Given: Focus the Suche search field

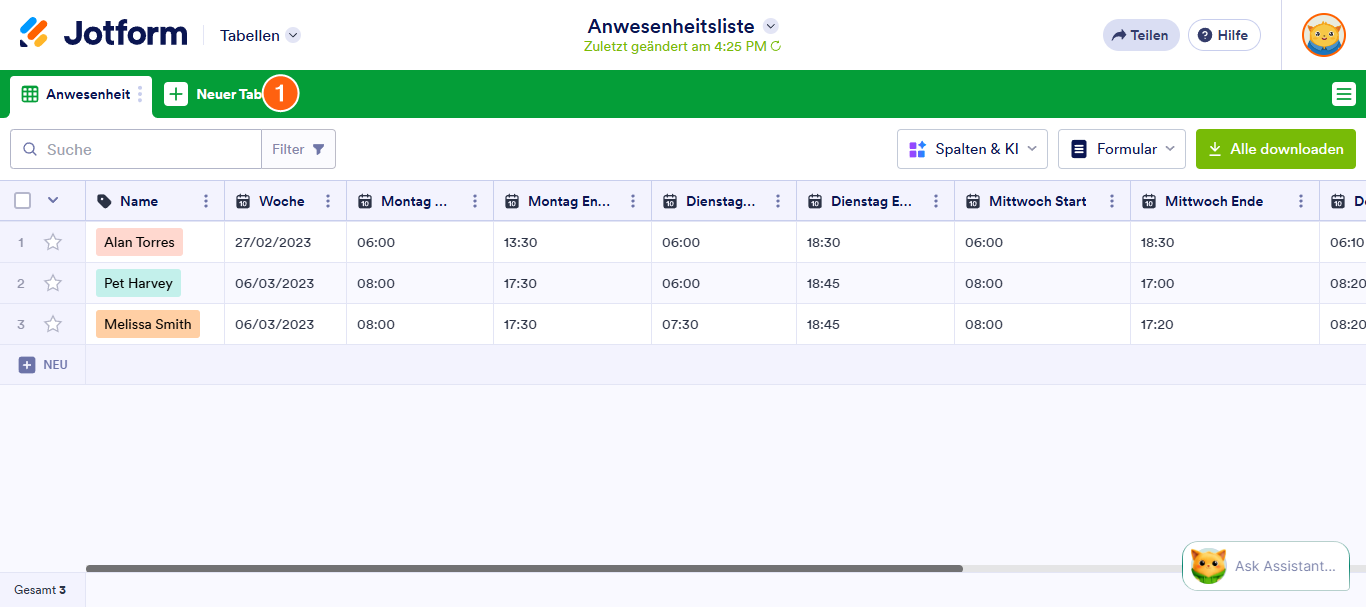Looking at the screenshot, I should coord(136,149).
